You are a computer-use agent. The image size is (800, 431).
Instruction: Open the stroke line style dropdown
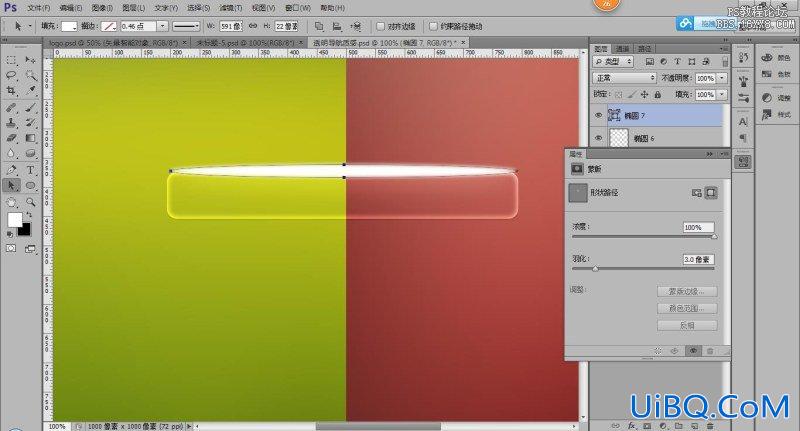(x=186, y=26)
